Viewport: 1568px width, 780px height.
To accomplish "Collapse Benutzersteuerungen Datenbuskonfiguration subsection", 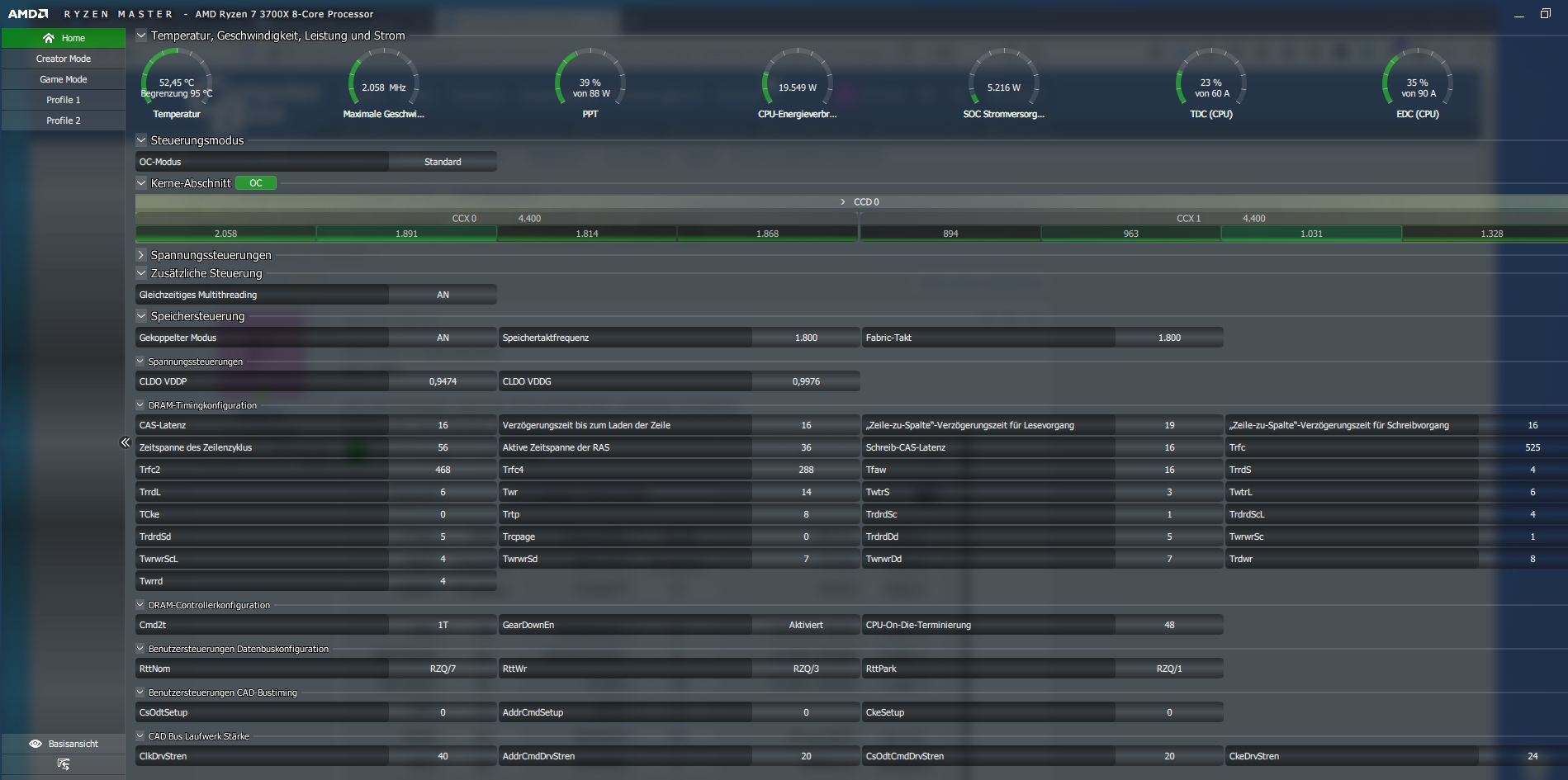I will [140, 649].
